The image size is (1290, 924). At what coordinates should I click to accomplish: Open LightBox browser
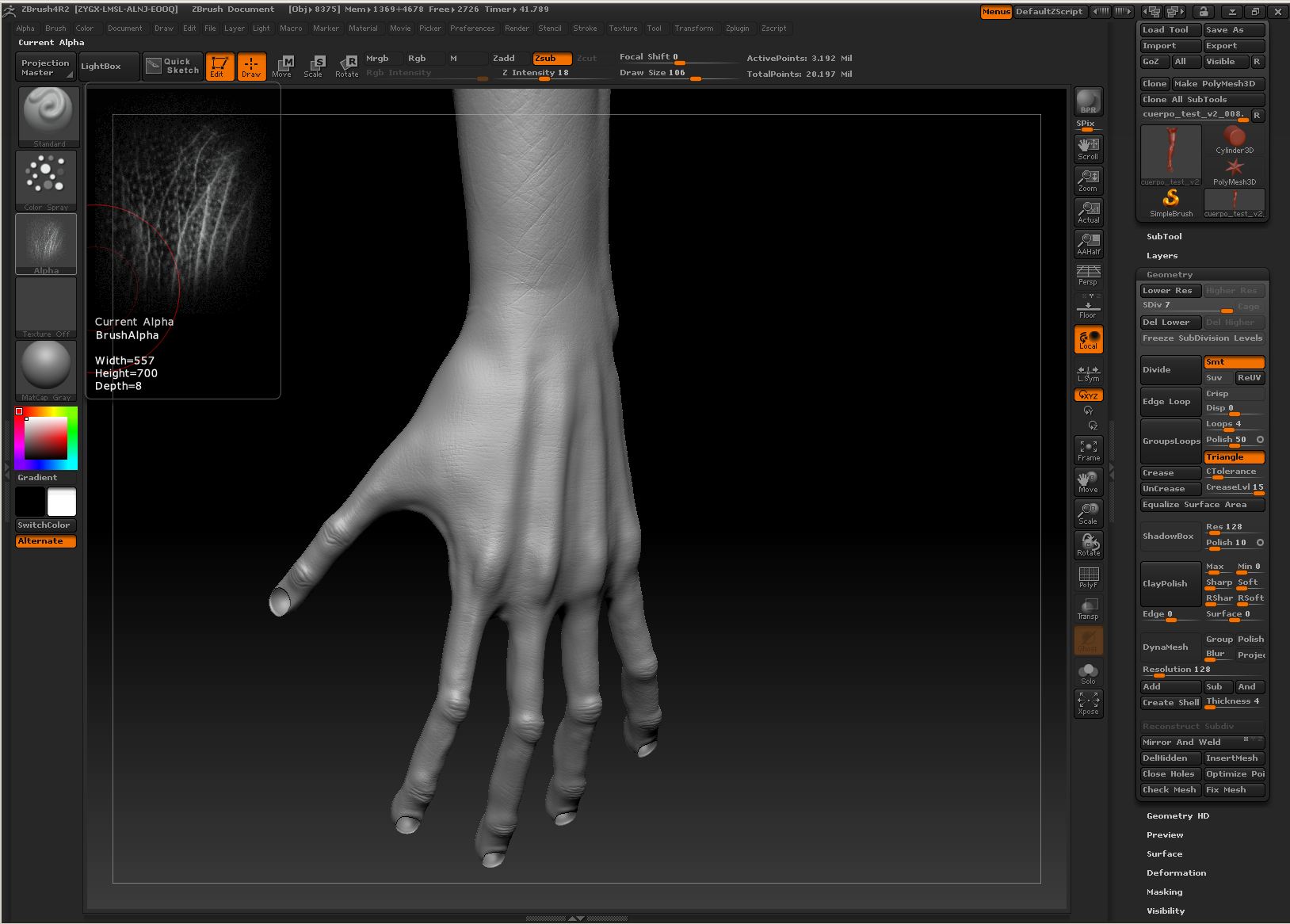(109, 67)
